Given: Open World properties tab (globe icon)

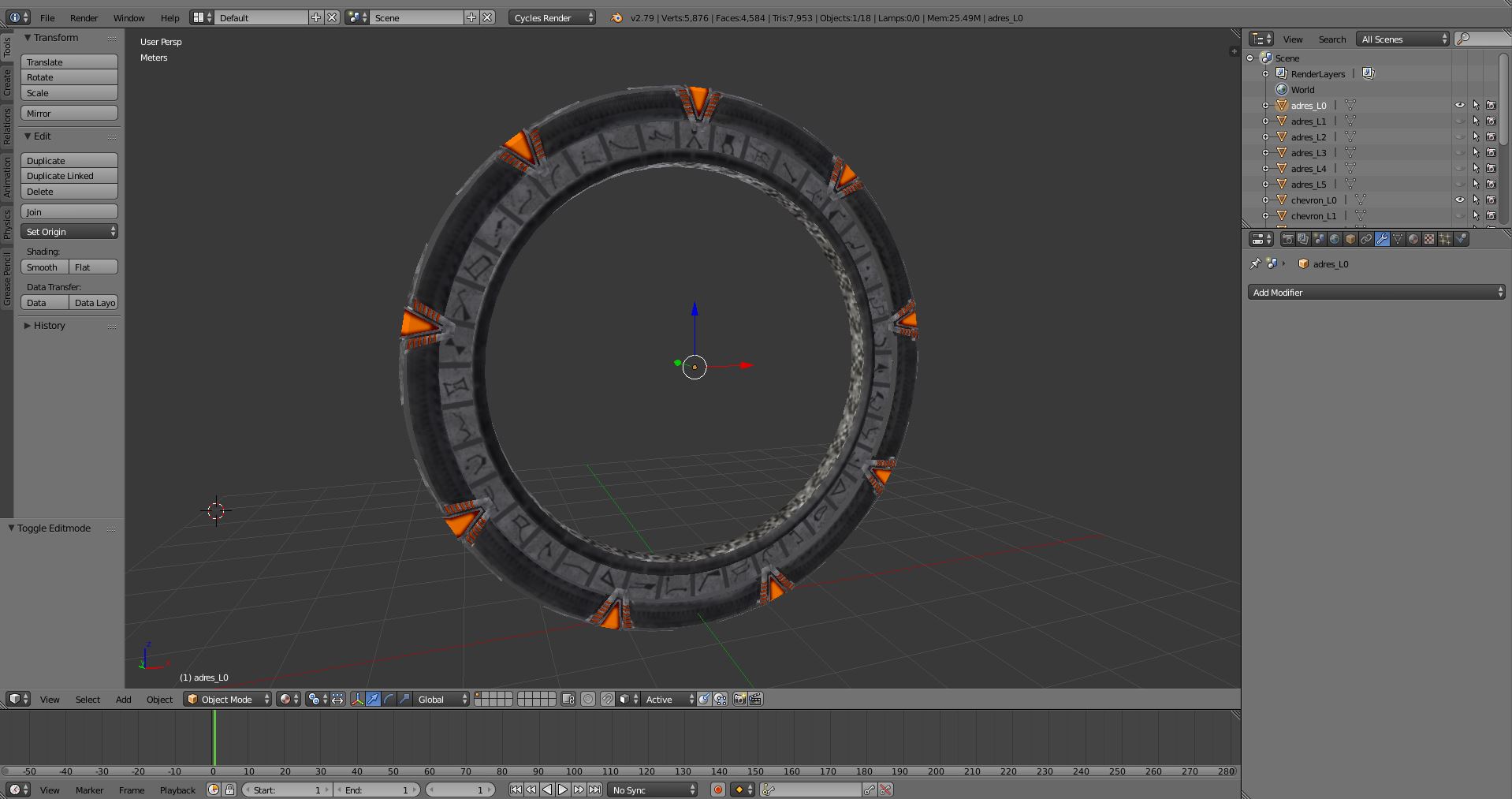Looking at the screenshot, I should tap(1335, 239).
